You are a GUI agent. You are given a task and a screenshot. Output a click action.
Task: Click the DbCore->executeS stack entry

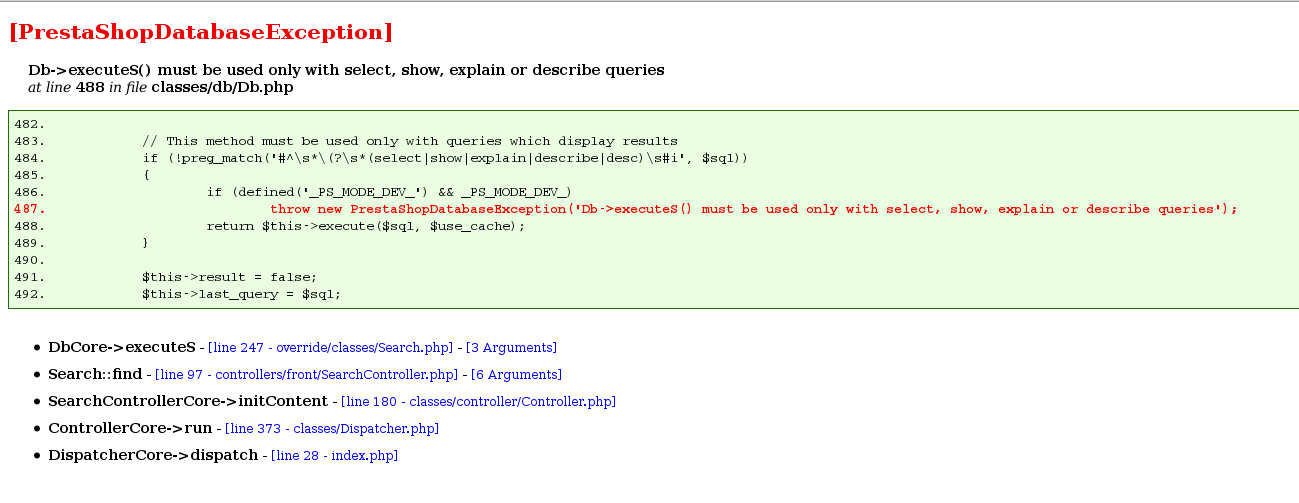point(121,348)
